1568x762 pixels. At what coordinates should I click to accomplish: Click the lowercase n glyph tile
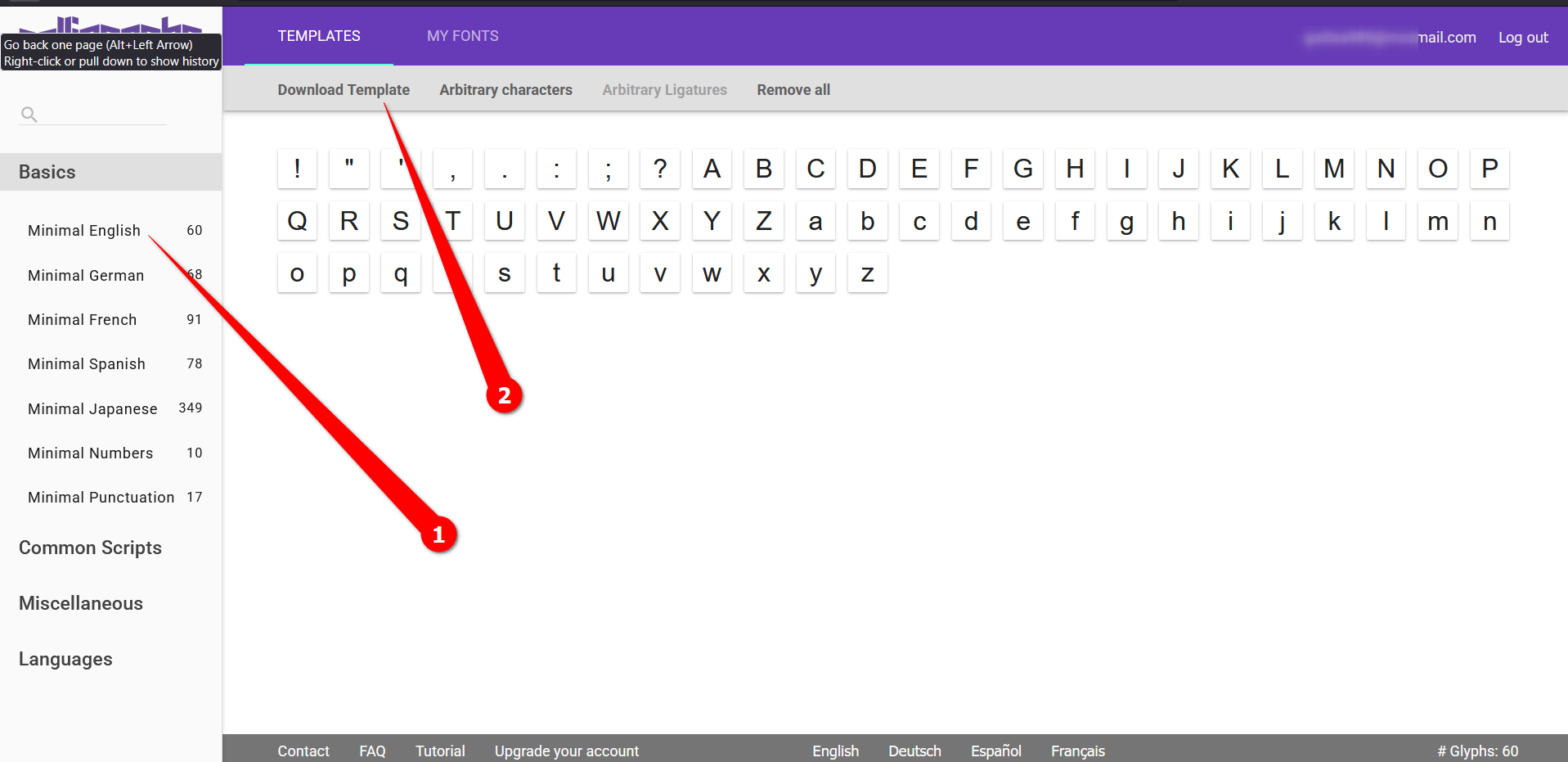1489,221
